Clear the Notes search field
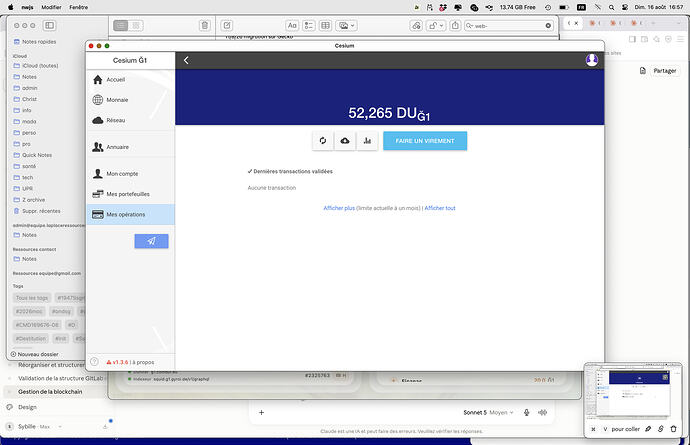Viewport: 690px width, 445px height. click(548, 26)
